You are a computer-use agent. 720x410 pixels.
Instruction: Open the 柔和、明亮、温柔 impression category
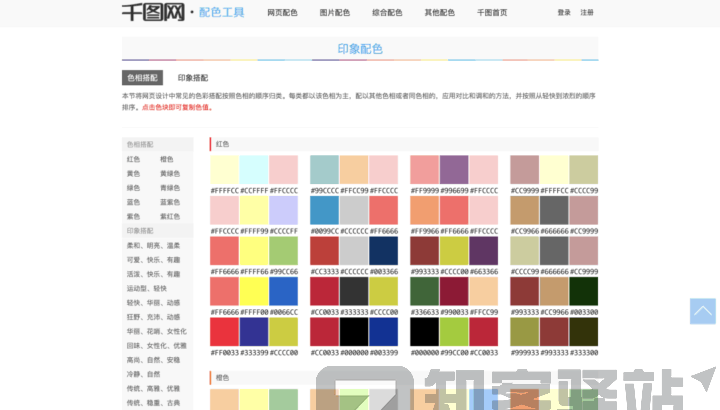click(x=154, y=245)
